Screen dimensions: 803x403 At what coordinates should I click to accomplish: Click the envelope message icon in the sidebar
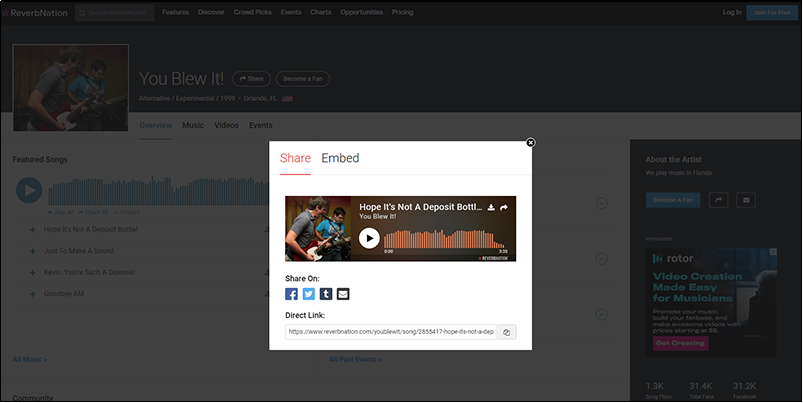pos(746,200)
